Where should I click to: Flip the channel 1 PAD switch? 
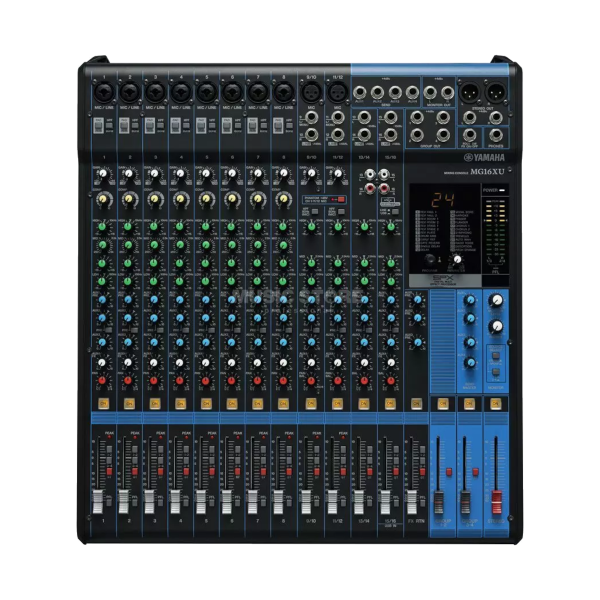click(x=98, y=126)
